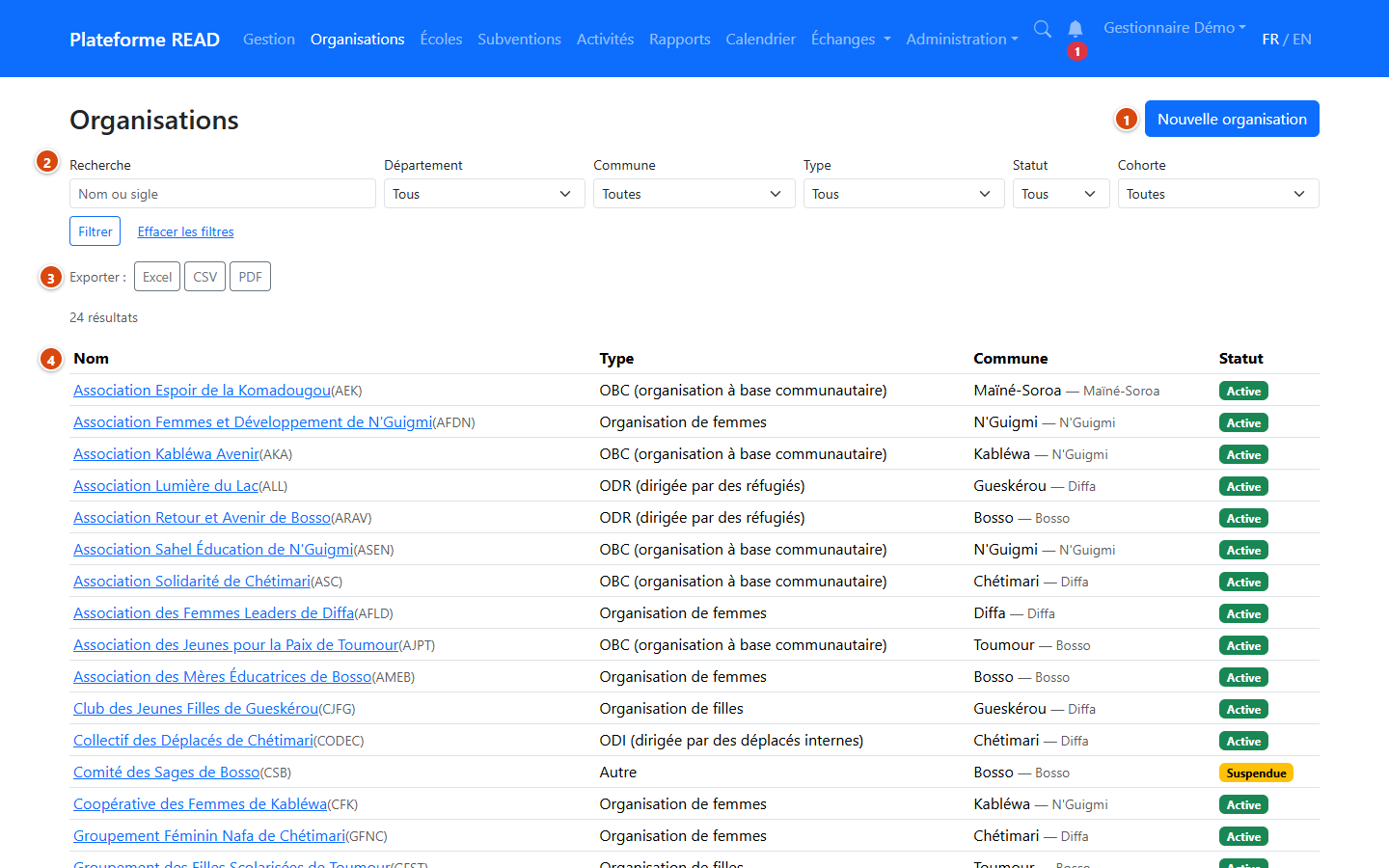The width and height of the screenshot is (1389, 868).
Task: Expand the Cohorte filter dropdown
Action: [1218, 194]
